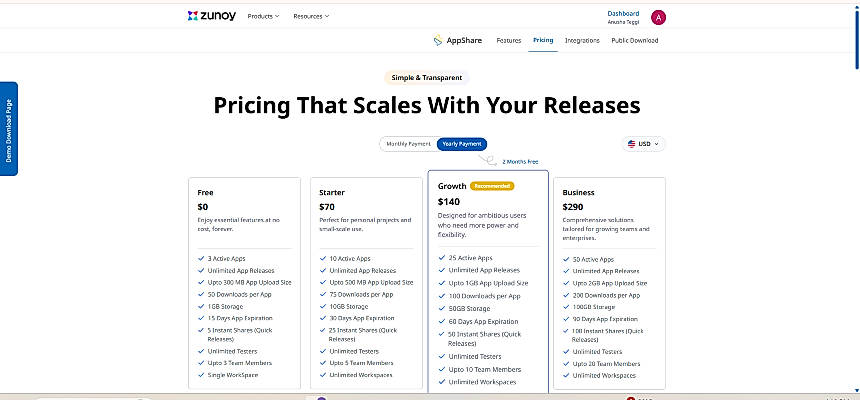The image size is (860, 400).
Task: Open the USD currency dropdown
Action: (643, 144)
